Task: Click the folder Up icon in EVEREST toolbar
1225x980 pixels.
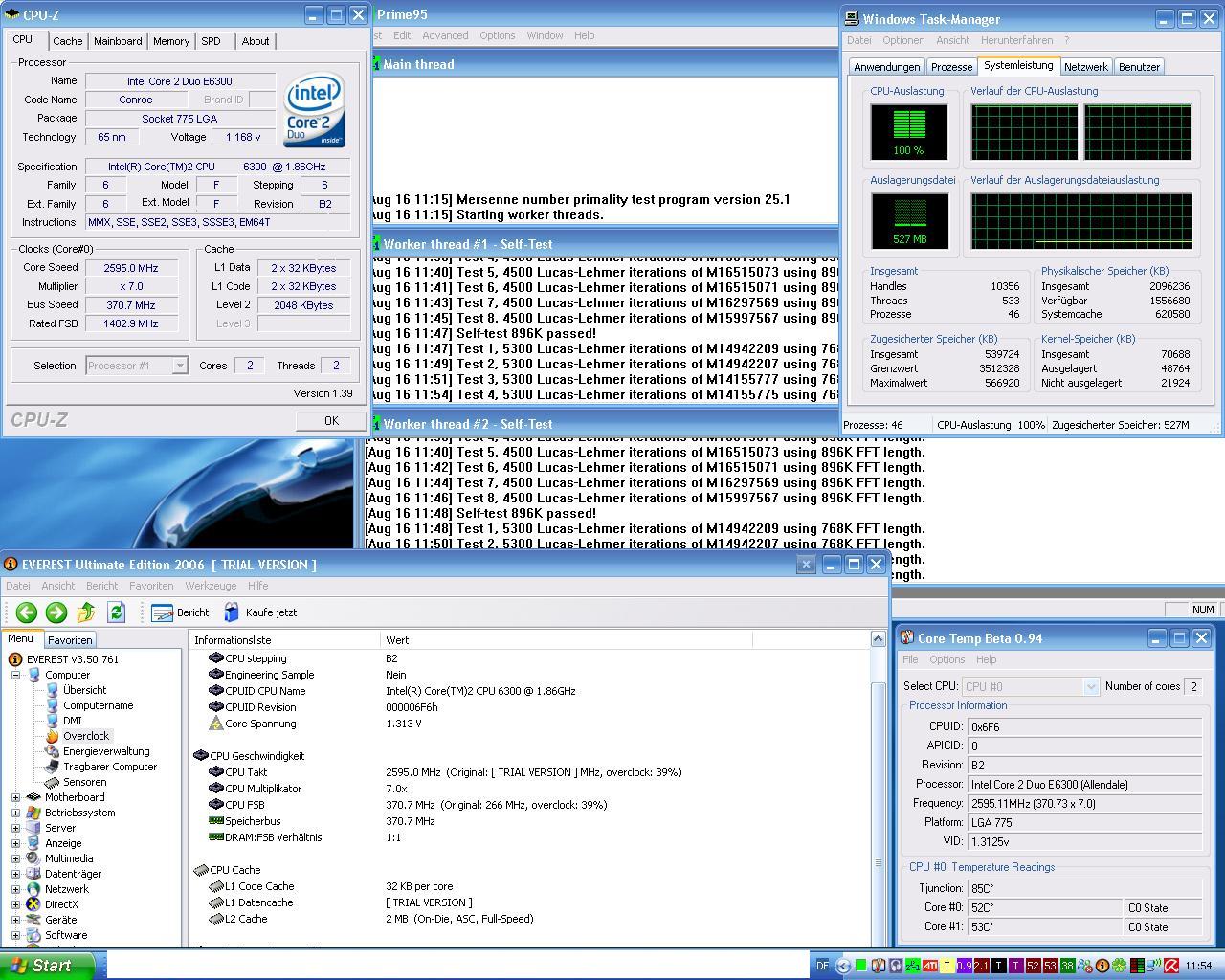Action: point(86,612)
